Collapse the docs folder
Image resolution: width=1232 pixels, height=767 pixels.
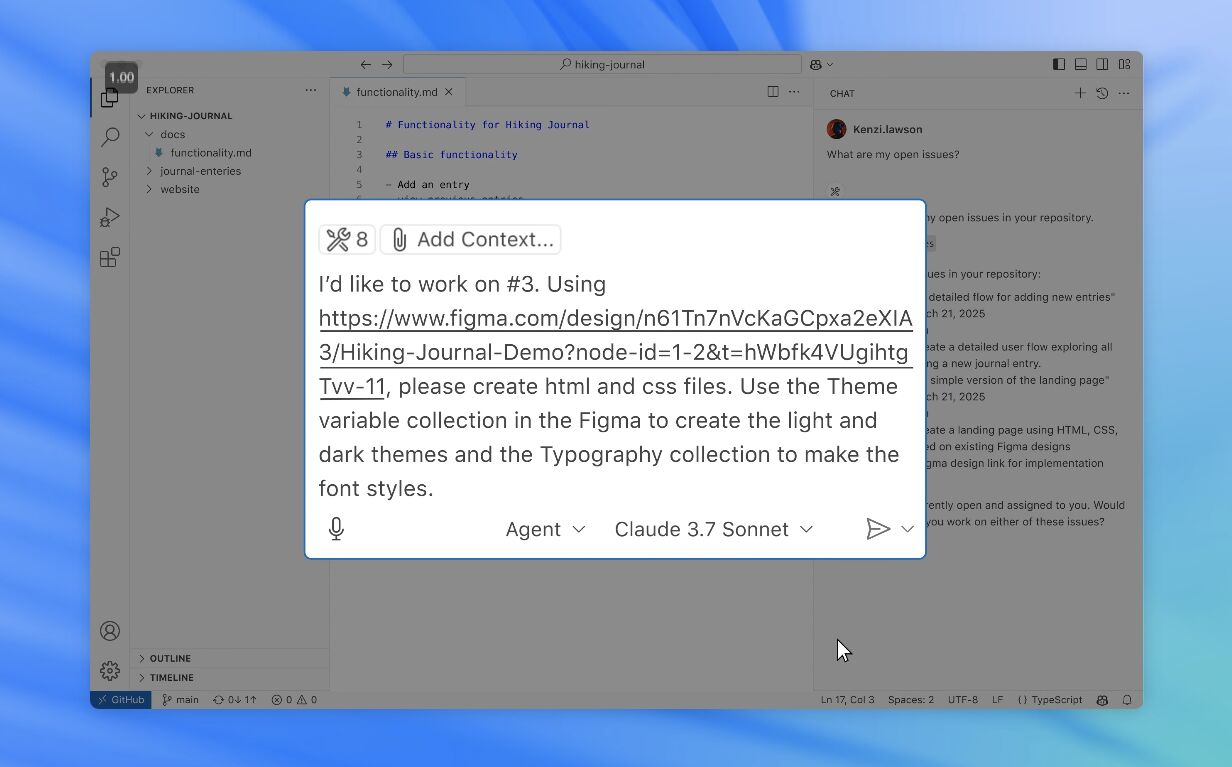[149, 134]
